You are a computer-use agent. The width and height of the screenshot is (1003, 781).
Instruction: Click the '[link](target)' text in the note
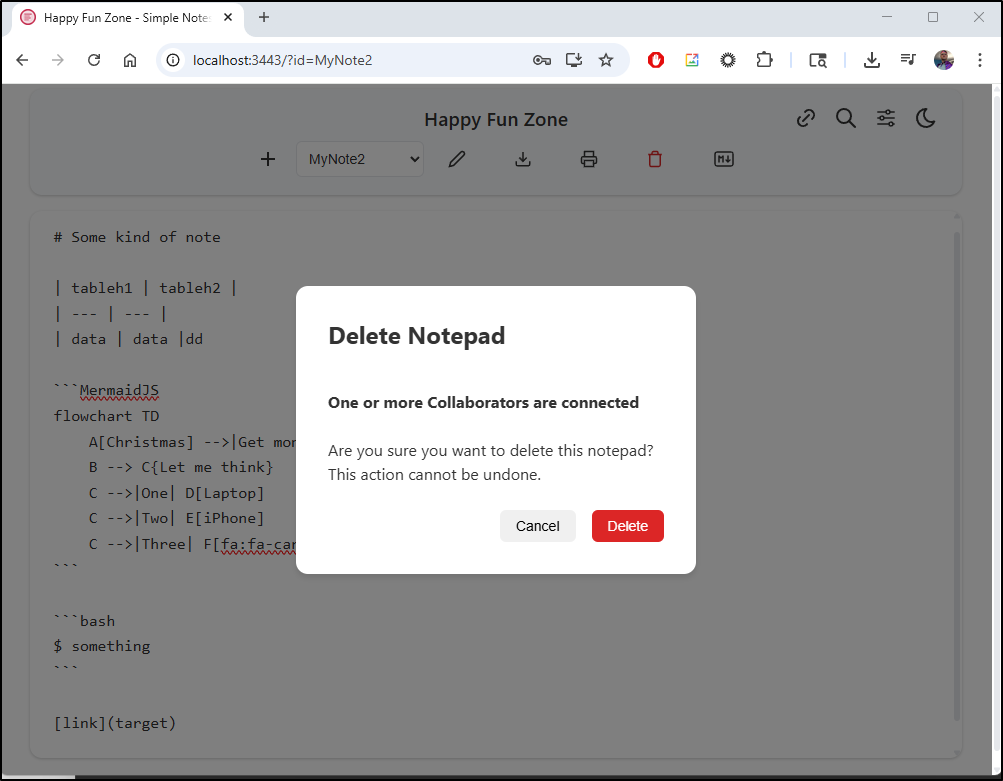pyautogui.click(x=115, y=723)
